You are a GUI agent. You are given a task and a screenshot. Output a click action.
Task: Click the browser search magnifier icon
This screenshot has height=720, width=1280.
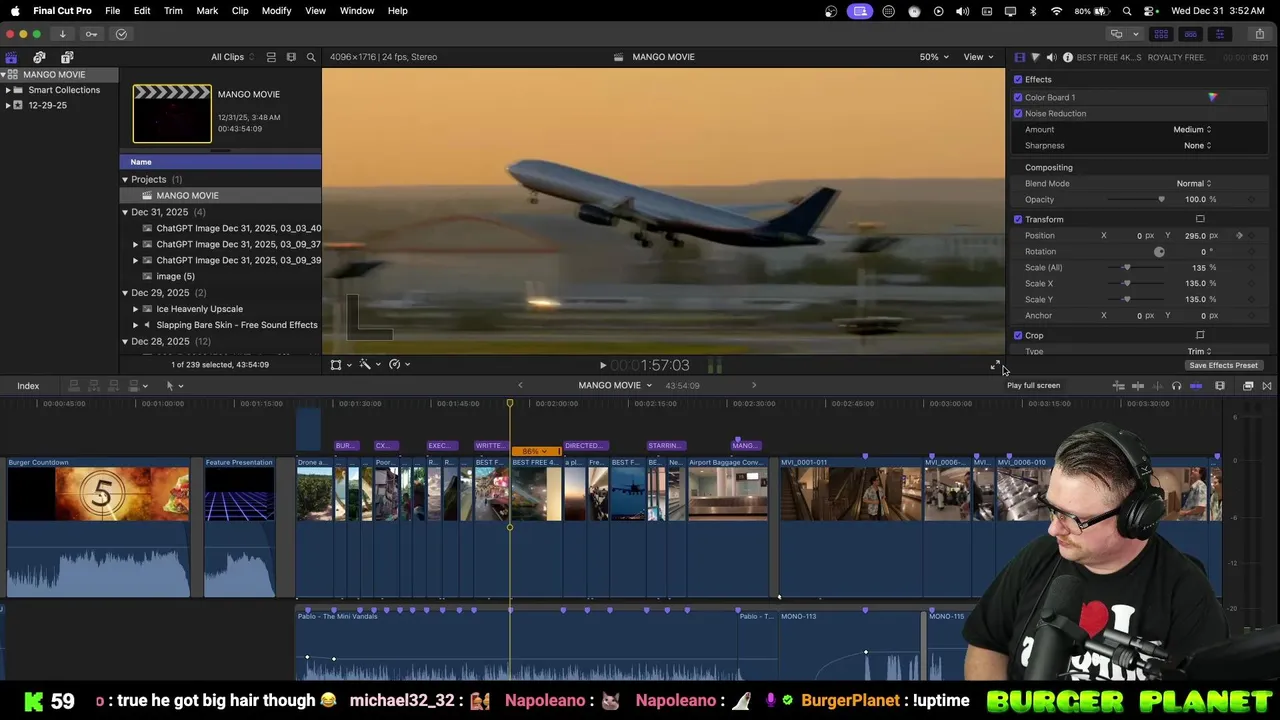coord(311,57)
